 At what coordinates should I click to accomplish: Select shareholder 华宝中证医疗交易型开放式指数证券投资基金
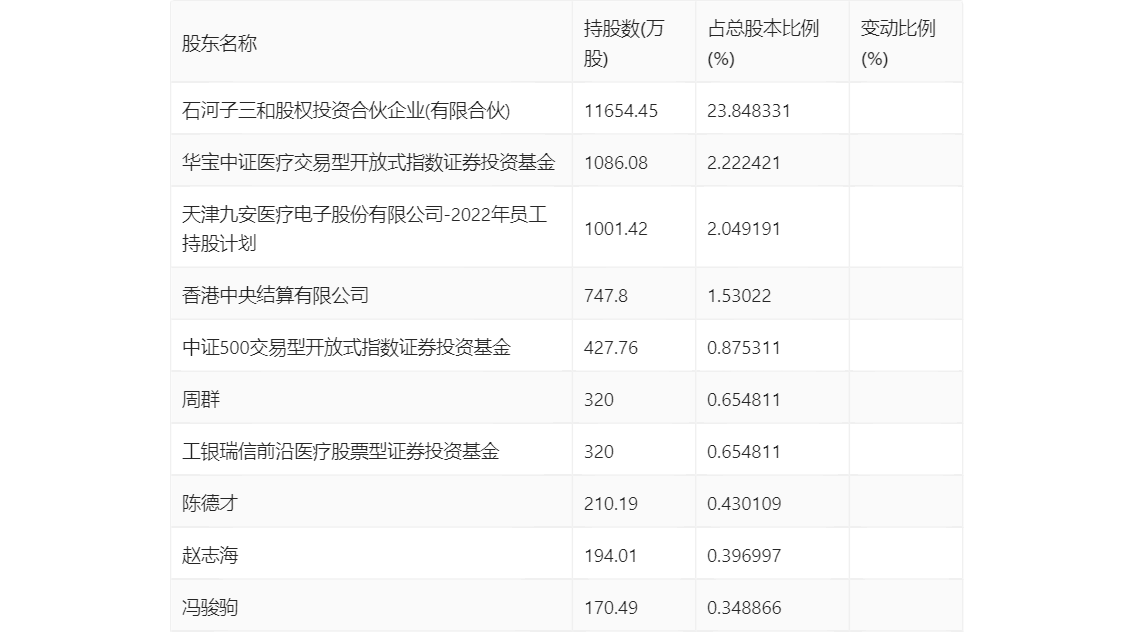[368, 163]
